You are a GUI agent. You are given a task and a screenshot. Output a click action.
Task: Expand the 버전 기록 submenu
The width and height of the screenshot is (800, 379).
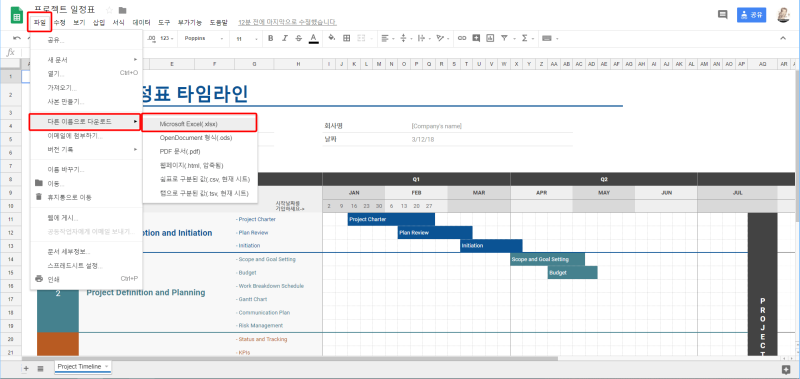click(x=86, y=149)
